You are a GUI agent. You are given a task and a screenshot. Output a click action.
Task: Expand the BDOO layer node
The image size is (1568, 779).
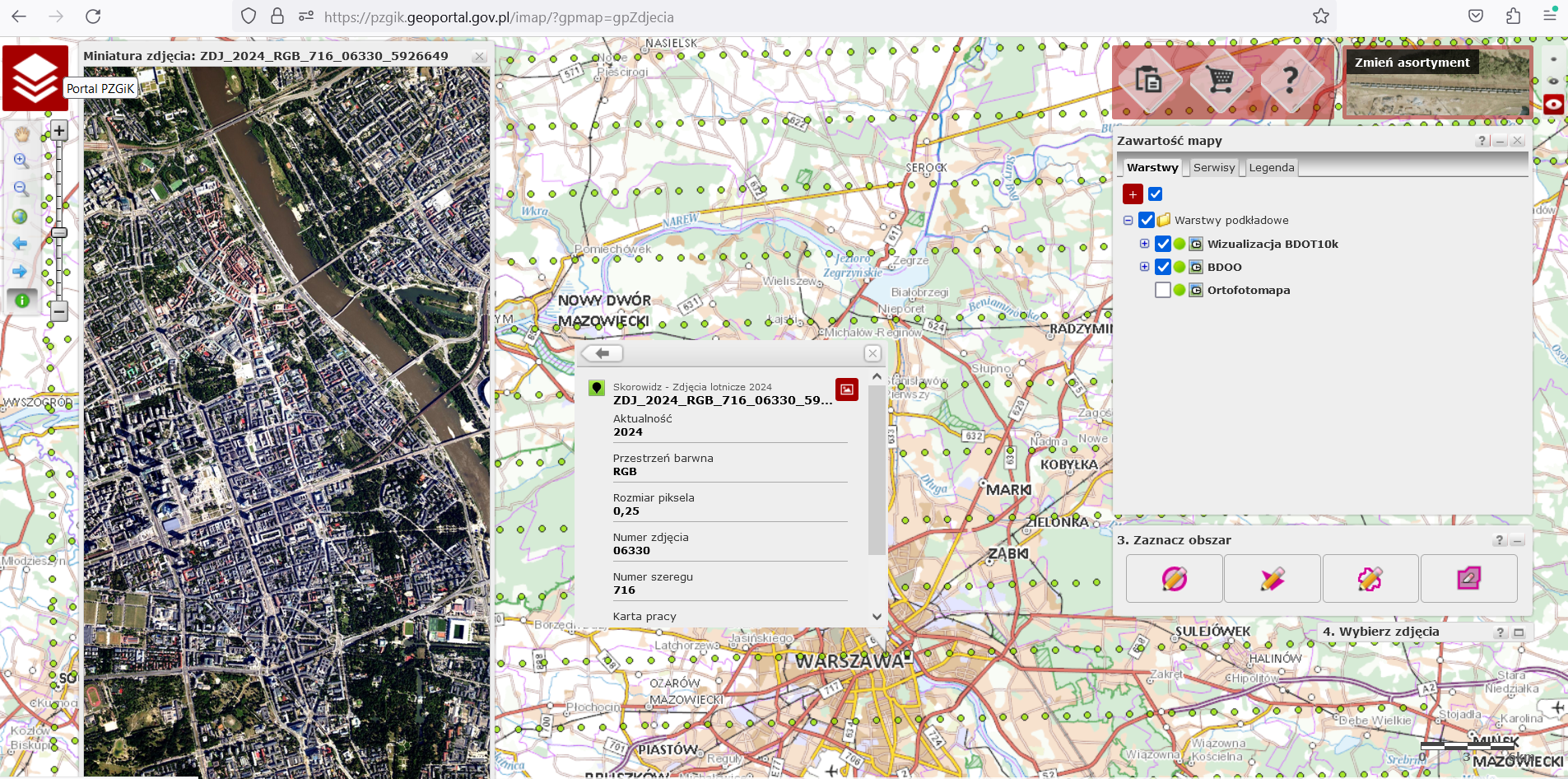click(x=1144, y=267)
